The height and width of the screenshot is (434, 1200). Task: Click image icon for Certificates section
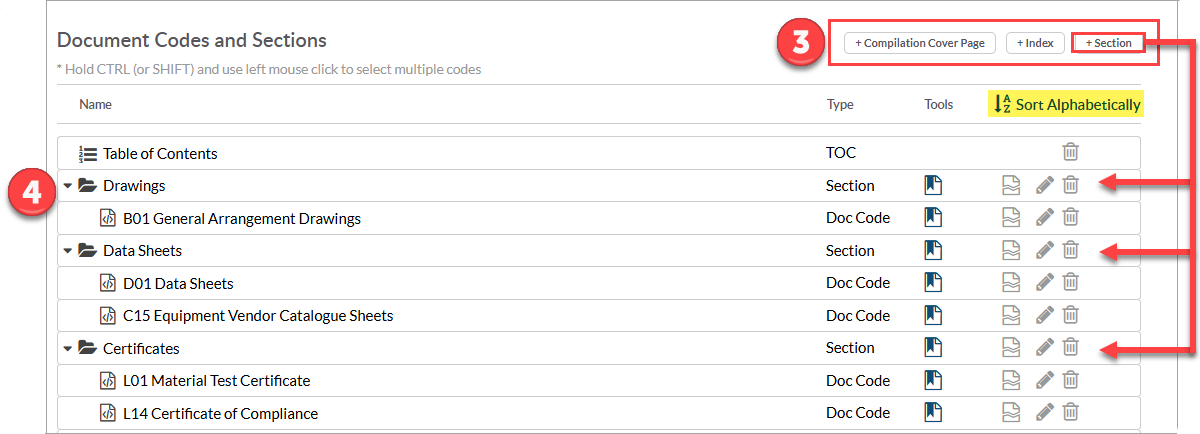tap(1012, 348)
